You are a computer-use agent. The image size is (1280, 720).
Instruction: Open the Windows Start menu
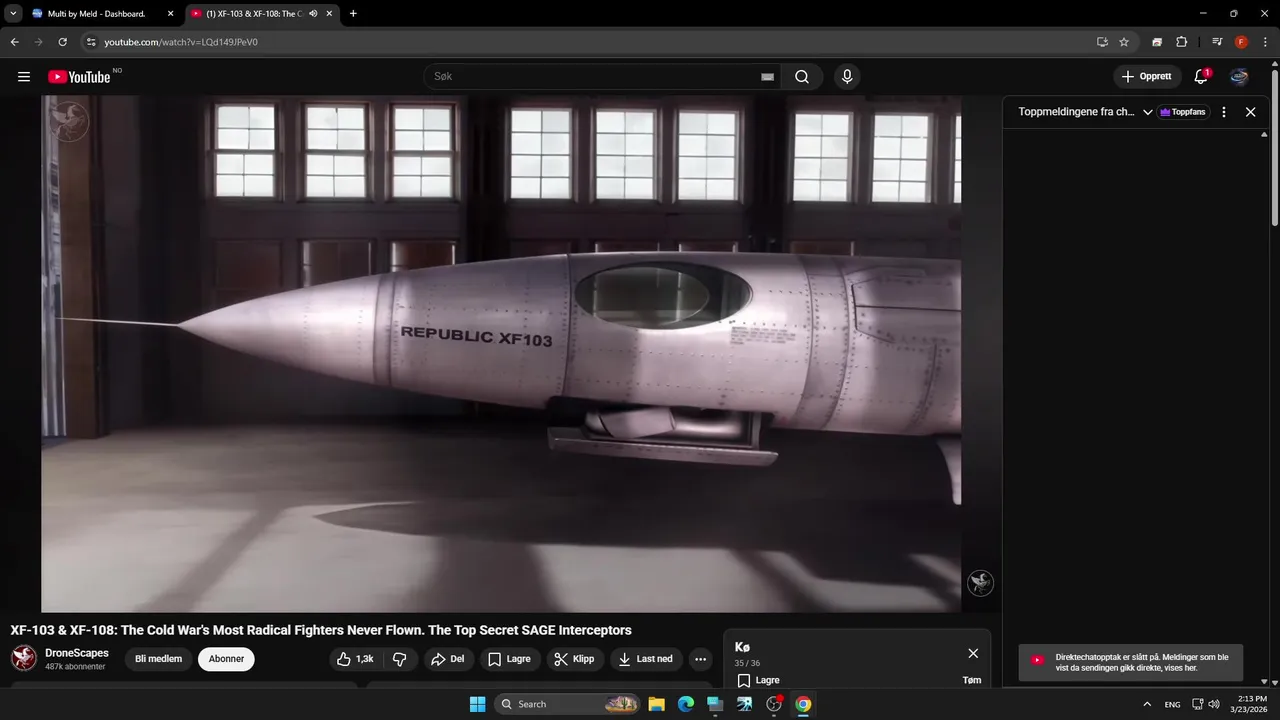(477, 704)
